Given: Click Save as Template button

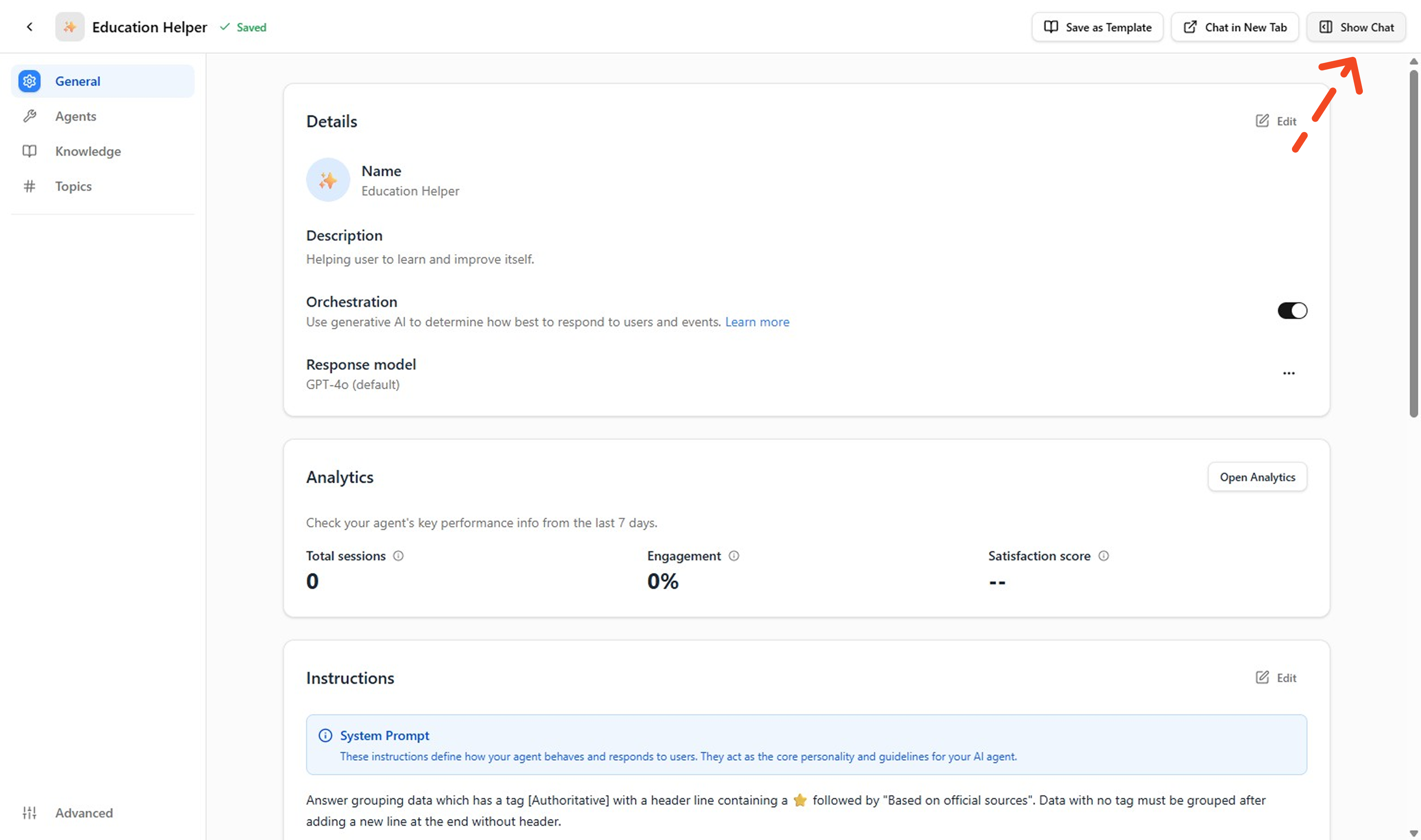Looking at the screenshot, I should click(1097, 27).
